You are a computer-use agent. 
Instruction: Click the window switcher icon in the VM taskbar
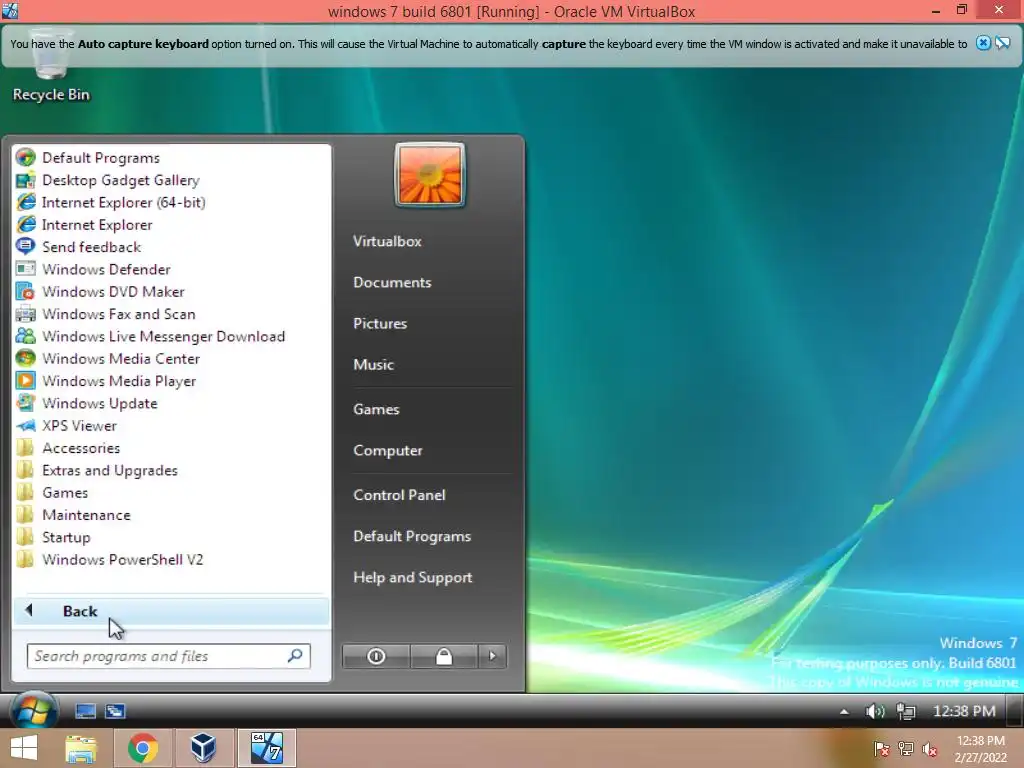(x=116, y=711)
